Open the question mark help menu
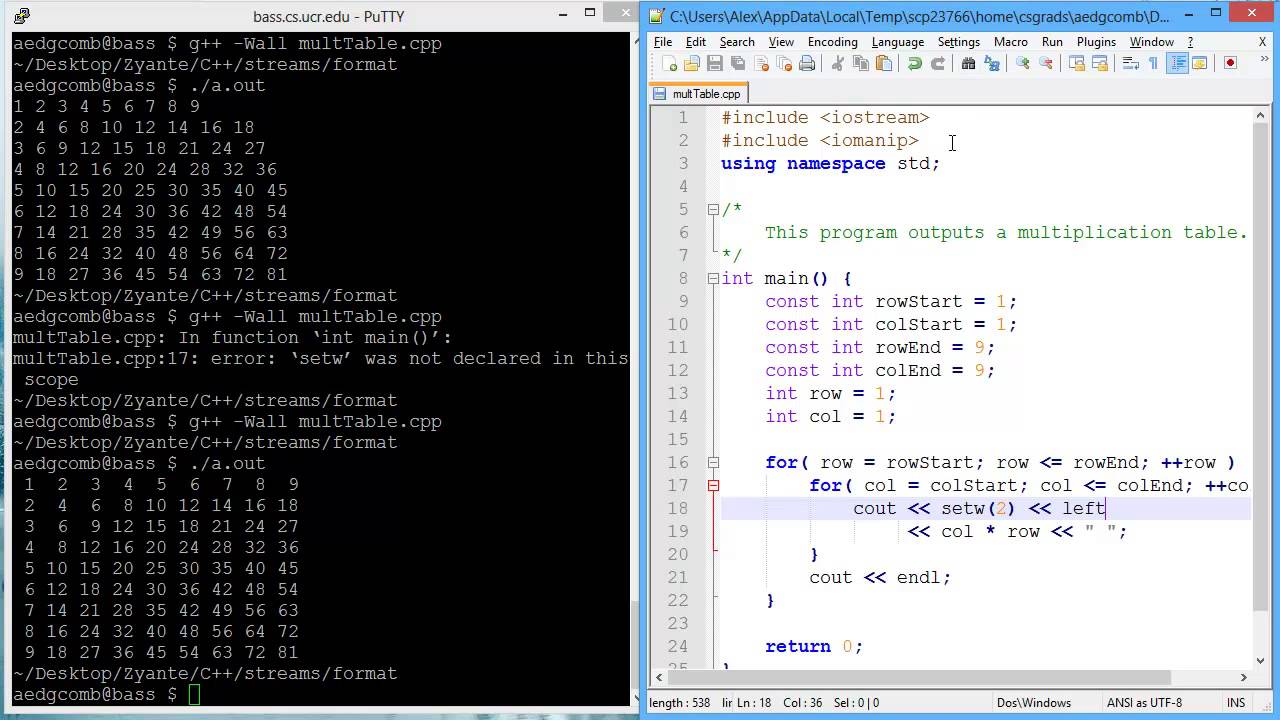This screenshot has width=1280, height=720. pyautogui.click(x=1190, y=42)
